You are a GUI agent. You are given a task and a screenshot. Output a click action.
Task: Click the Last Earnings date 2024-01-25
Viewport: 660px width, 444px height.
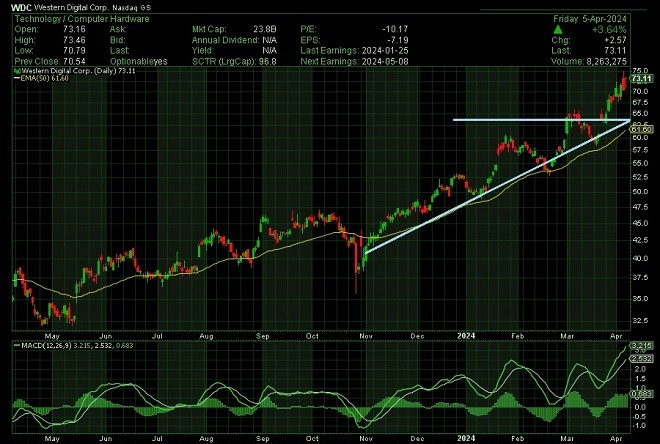pos(385,51)
